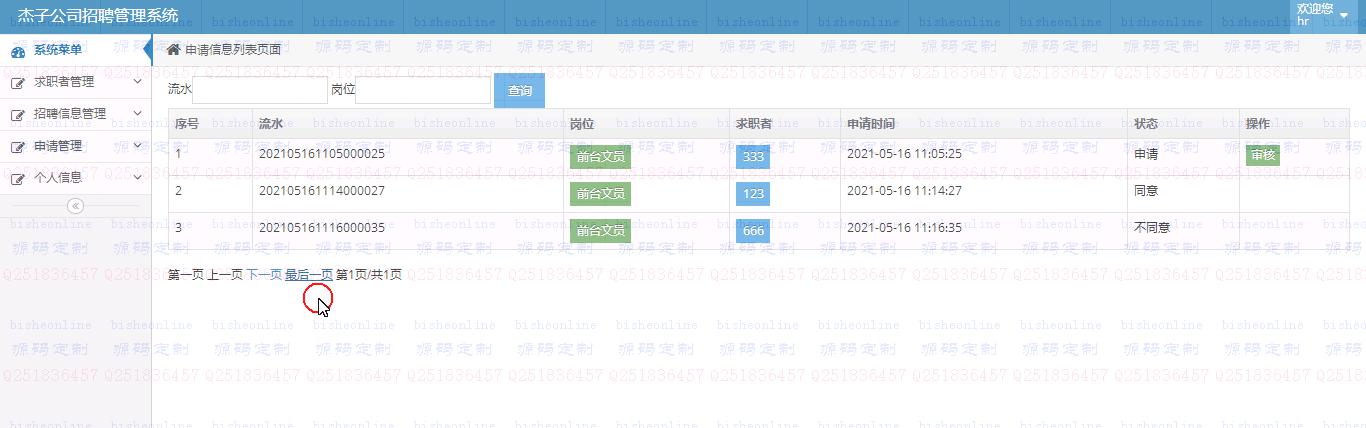Expand the 申请管理 submenu chevron
Screen dimensions: 1366x428
tap(137, 146)
